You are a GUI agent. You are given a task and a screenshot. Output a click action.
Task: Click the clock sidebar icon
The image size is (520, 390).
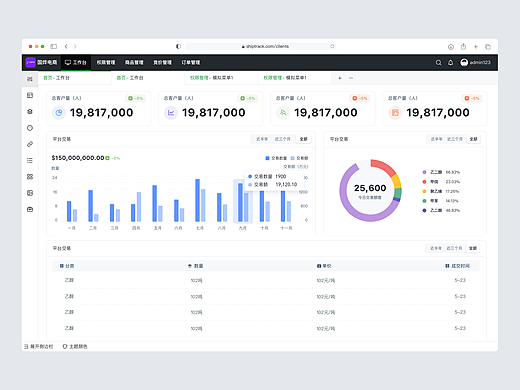click(x=30, y=128)
